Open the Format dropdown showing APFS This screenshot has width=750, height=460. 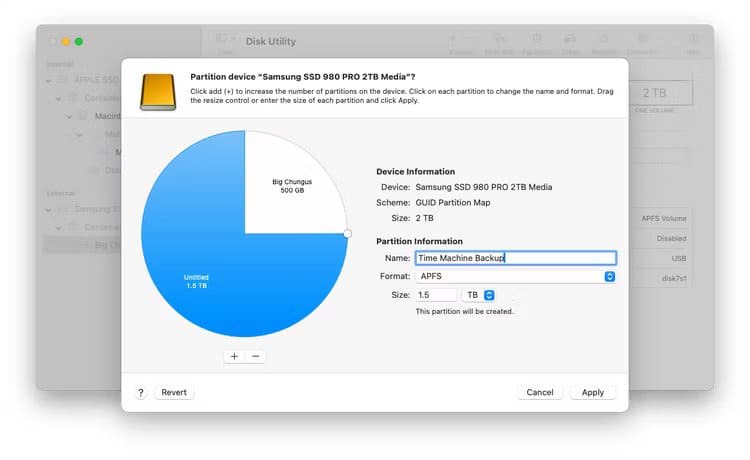tap(516, 276)
